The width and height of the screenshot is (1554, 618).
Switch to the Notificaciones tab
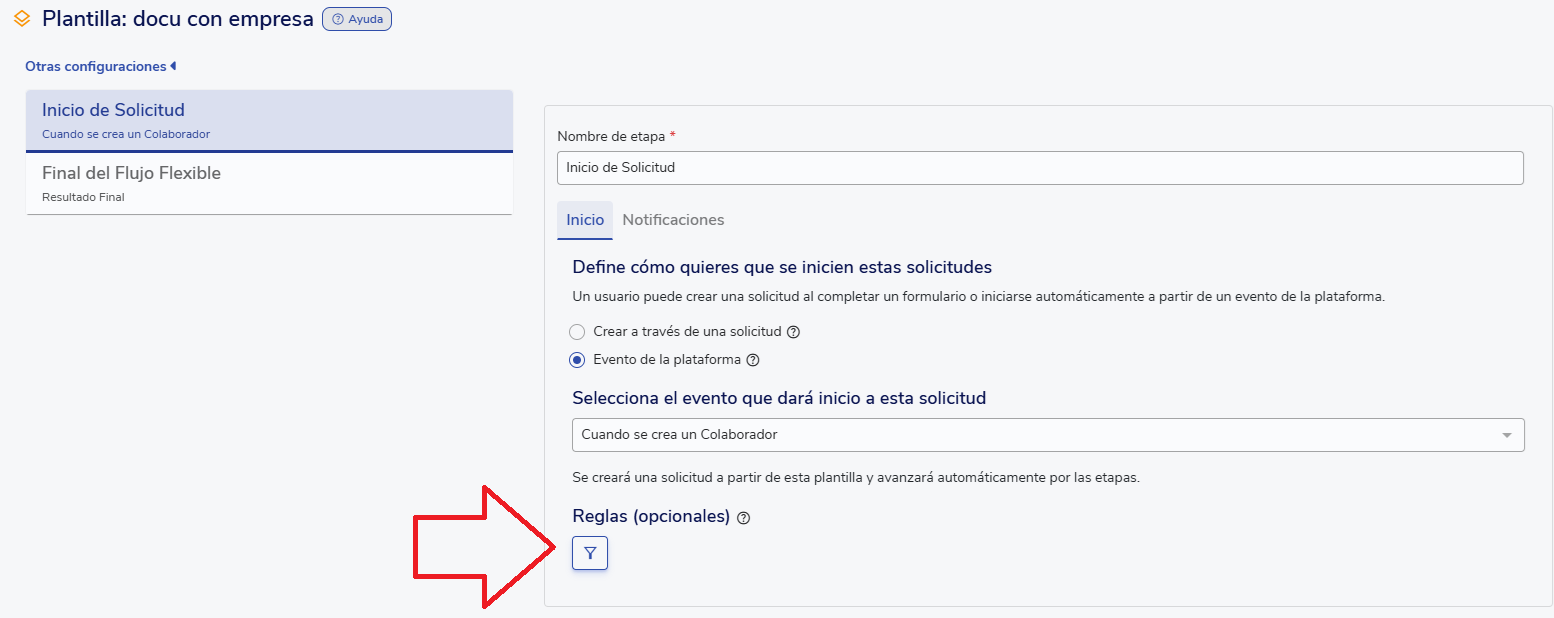coord(673,220)
